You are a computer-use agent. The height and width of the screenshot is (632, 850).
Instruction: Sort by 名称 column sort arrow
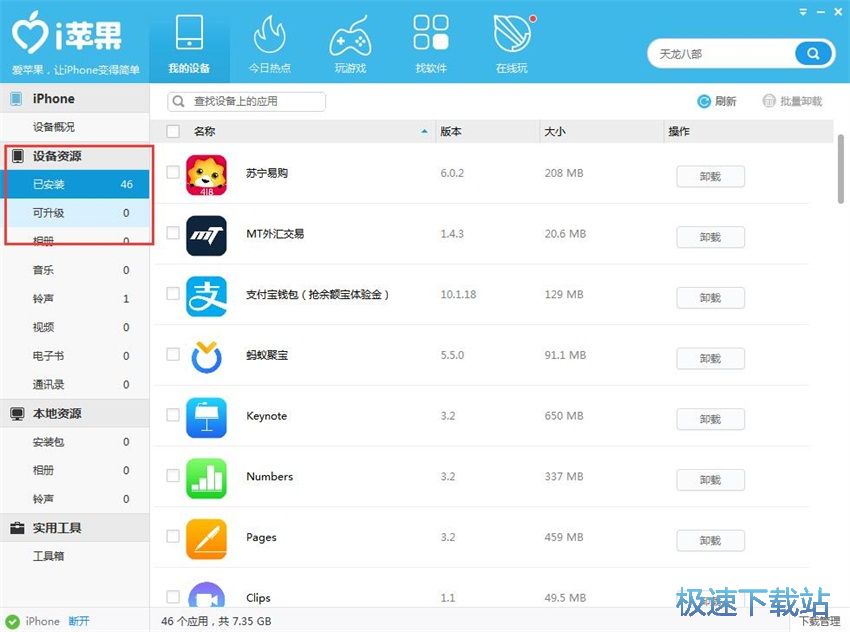point(424,132)
